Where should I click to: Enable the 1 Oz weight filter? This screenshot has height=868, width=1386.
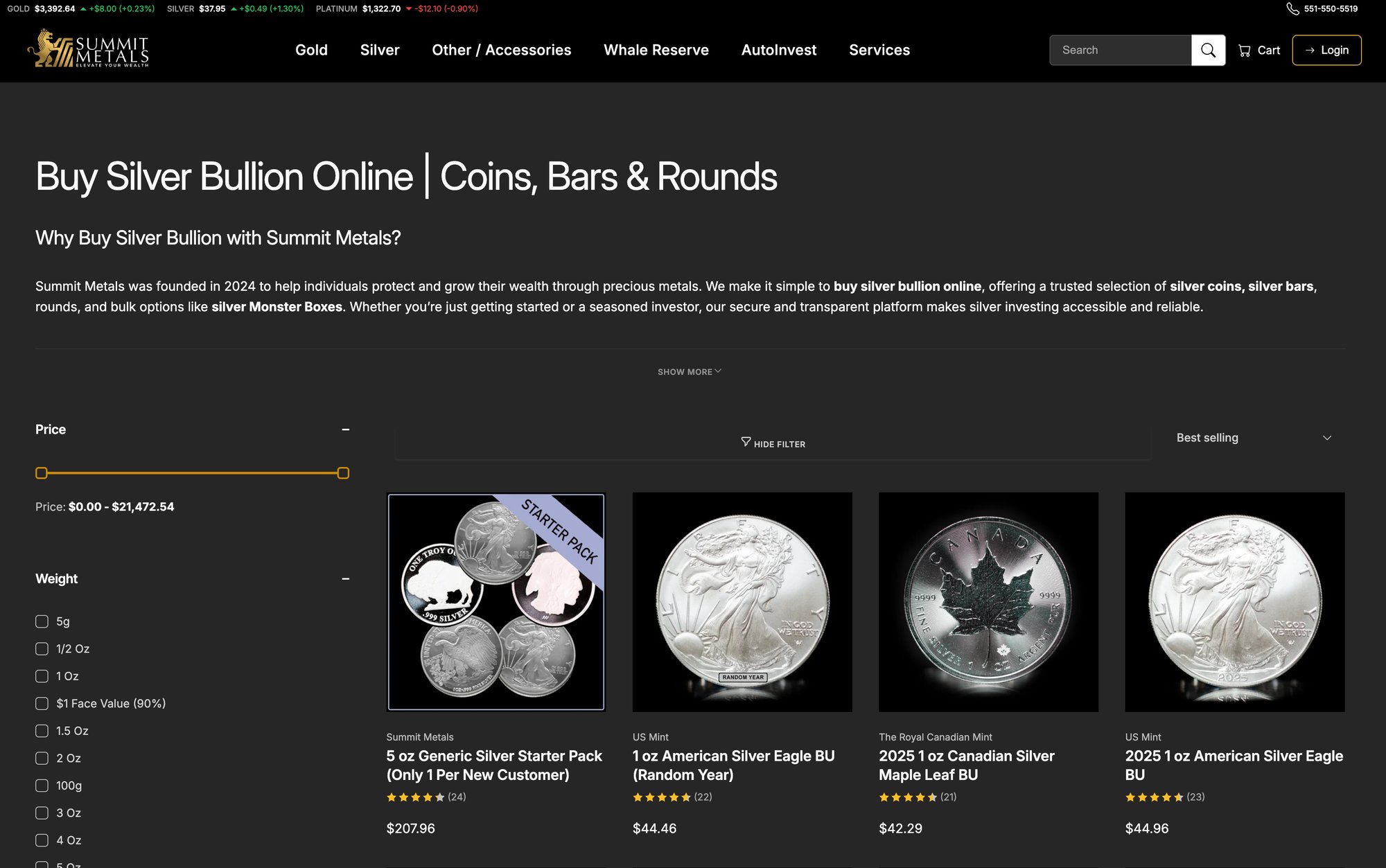click(x=42, y=676)
